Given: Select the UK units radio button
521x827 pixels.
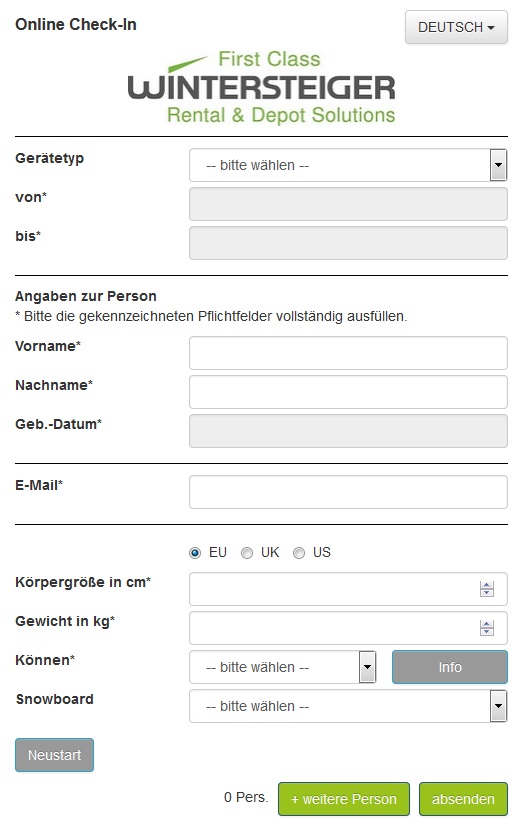Looking at the screenshot, I should [x=247, y=553].
